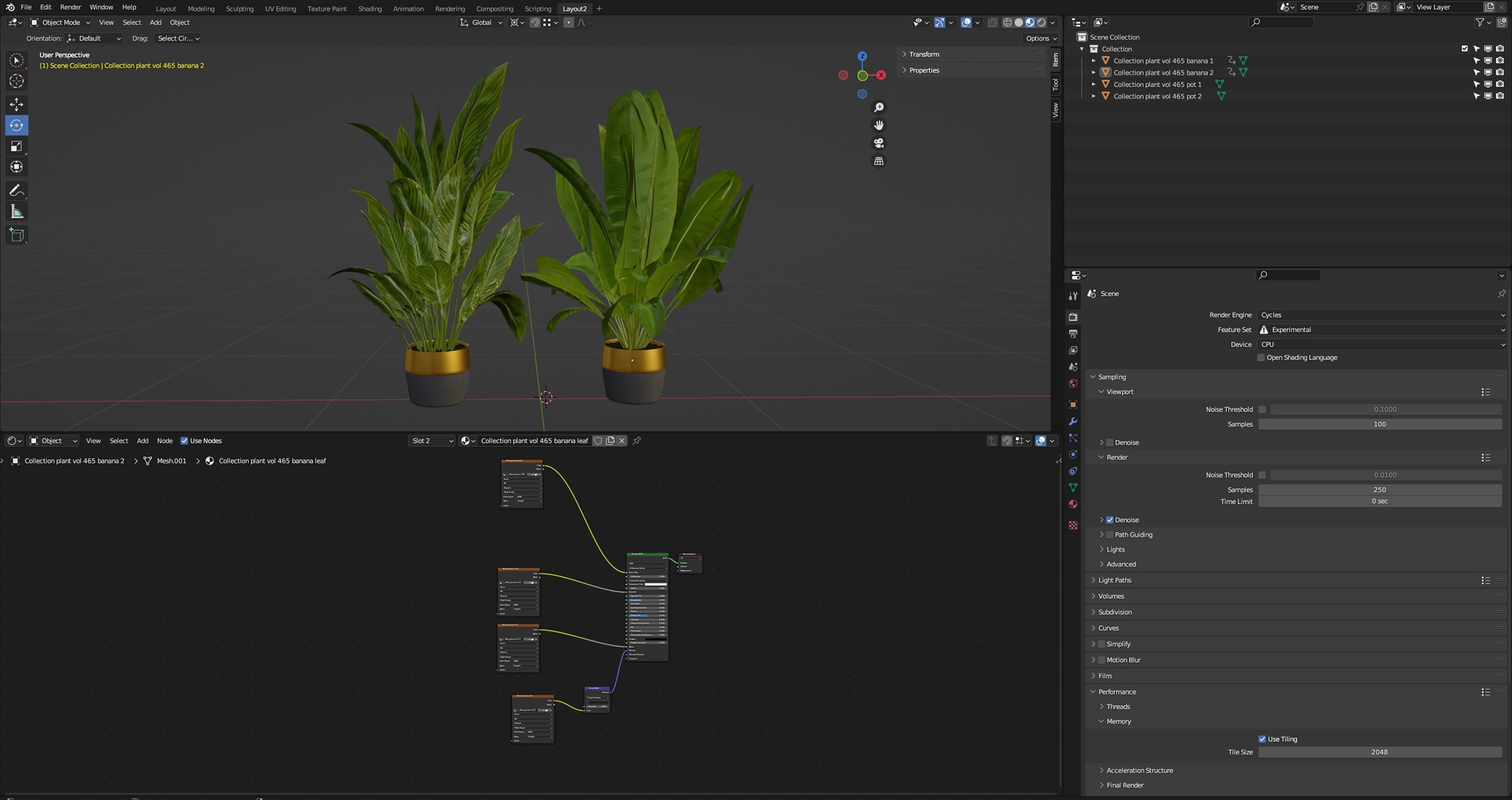Open the View Layer properties tab icon
The width and height of the screenshot is (1512, 800).
coord(1073,350)
